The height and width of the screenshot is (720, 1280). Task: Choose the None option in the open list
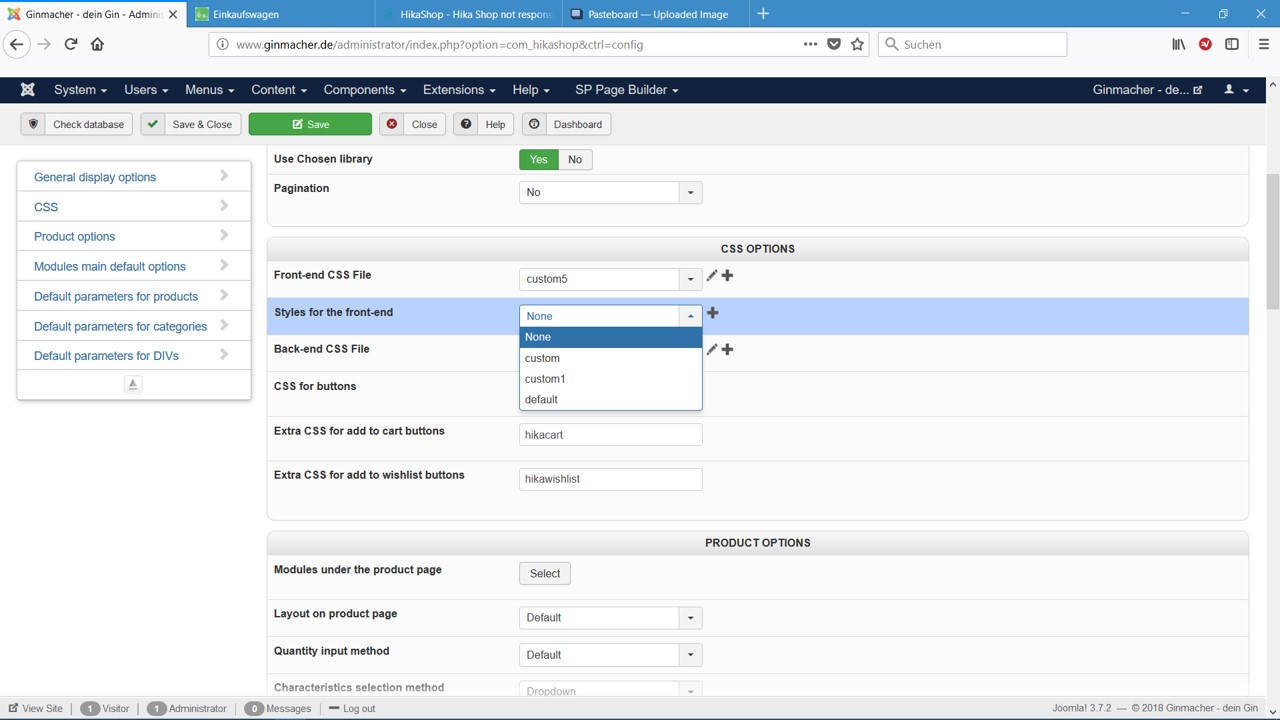click(x=610, y=337)
